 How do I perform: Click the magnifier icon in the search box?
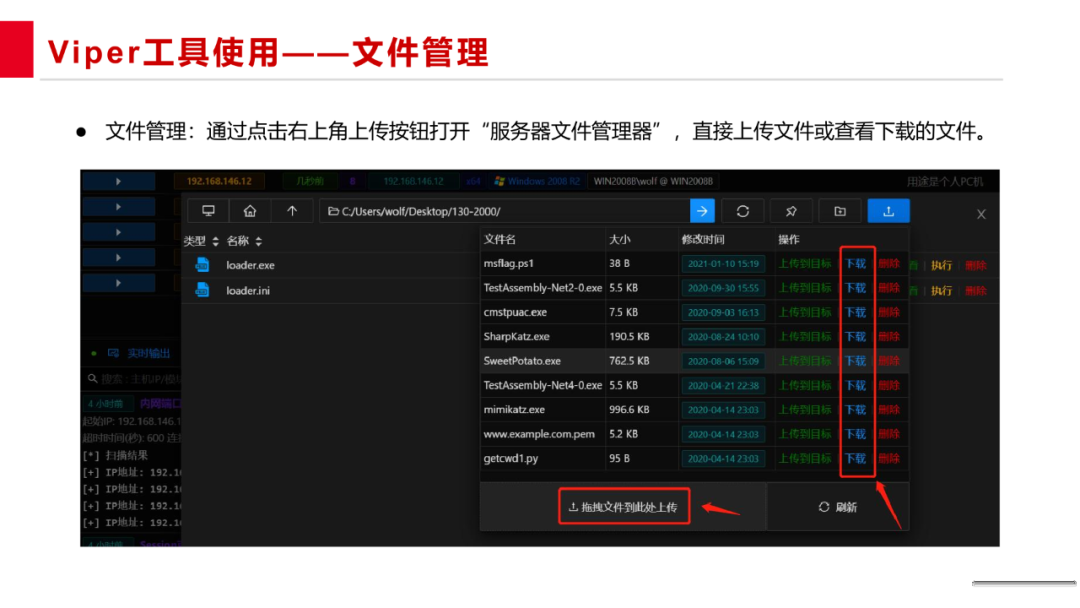92,378
